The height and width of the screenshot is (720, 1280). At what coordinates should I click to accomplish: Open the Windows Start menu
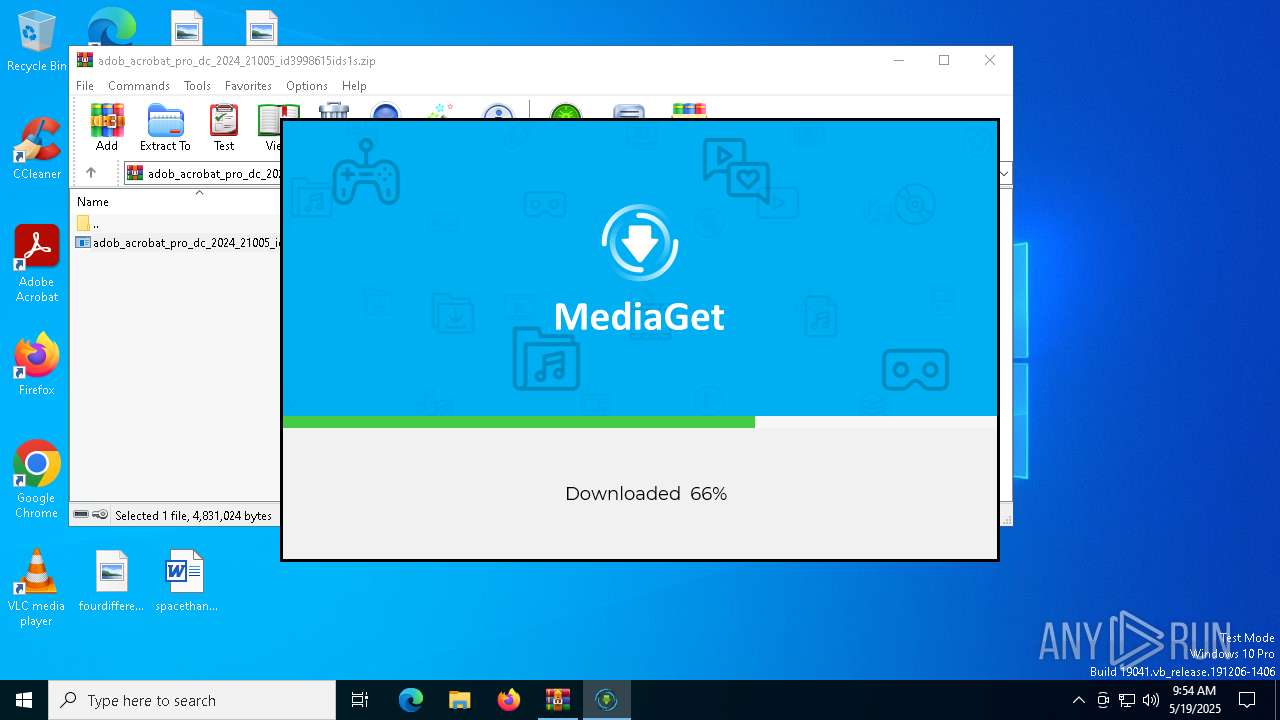24,700
